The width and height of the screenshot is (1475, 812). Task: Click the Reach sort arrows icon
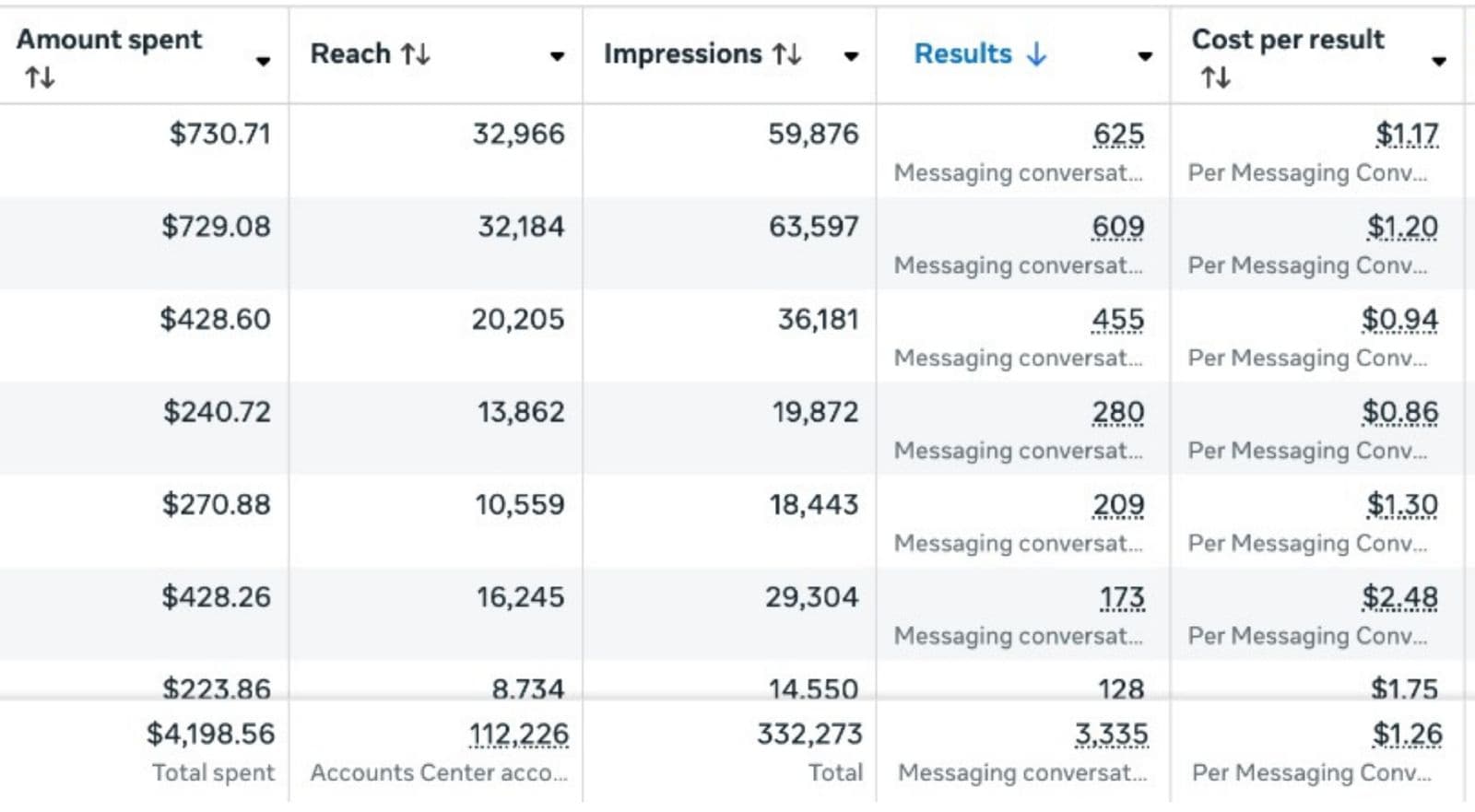pyautogui.click(x=416, y=54)
